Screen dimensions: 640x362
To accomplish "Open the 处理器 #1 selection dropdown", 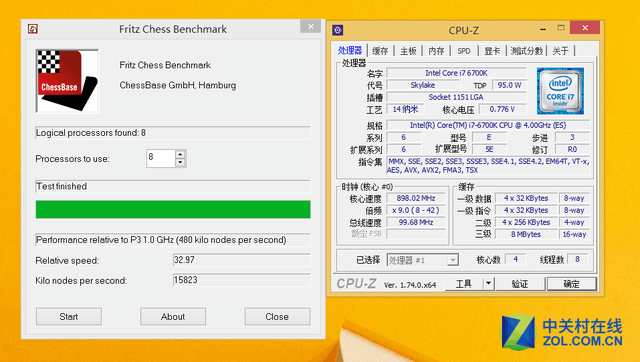I will click(x=423, y=260).
